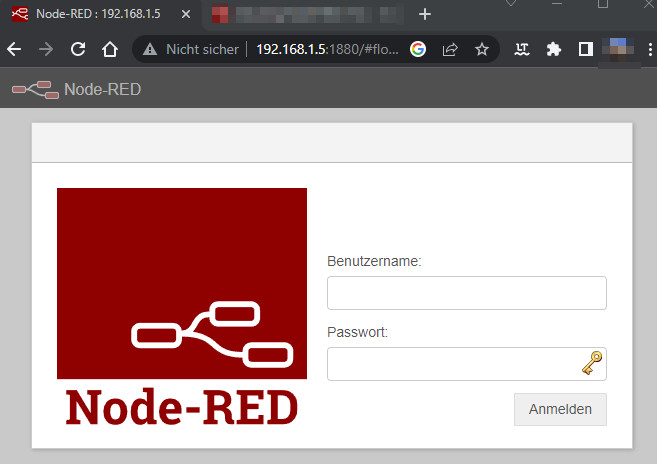
Task: Open the extensions puzzle icon
Action: (554, 49)
